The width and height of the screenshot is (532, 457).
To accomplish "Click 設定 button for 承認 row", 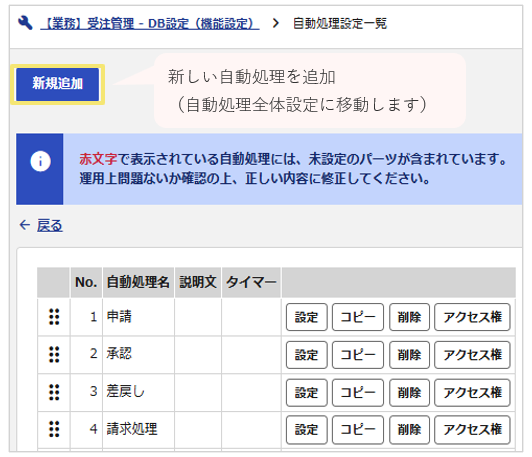I will tap(307, 355).
